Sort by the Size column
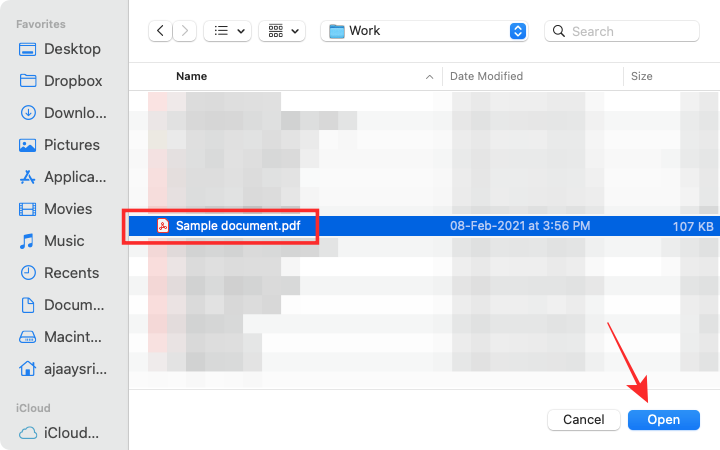The image size is (720, 450). click(641, 76)
